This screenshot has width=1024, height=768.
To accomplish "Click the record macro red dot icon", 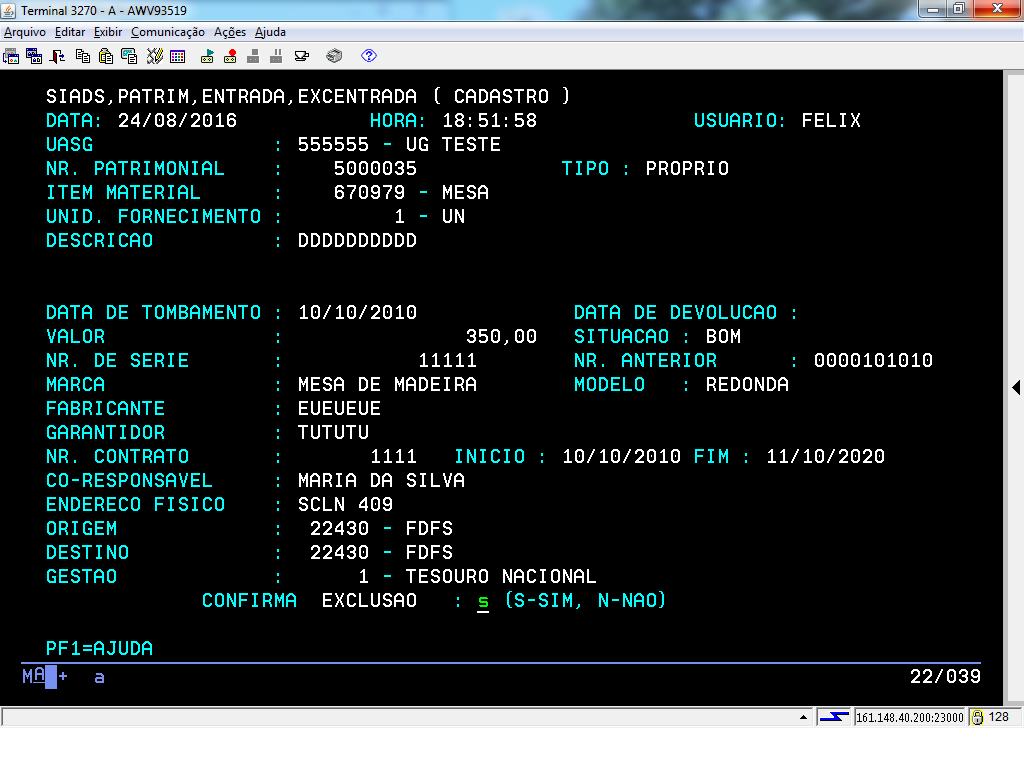I will [x=230, y=56].
